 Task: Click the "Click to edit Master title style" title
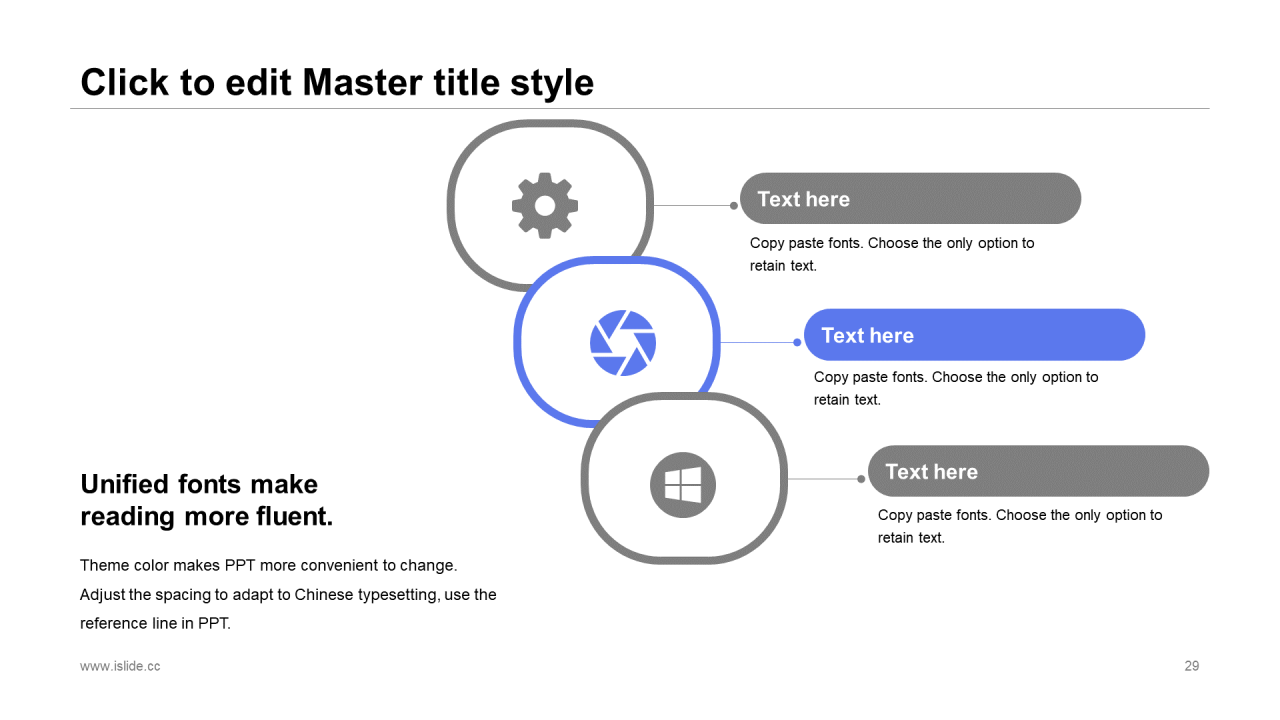[x=337, y=82]
